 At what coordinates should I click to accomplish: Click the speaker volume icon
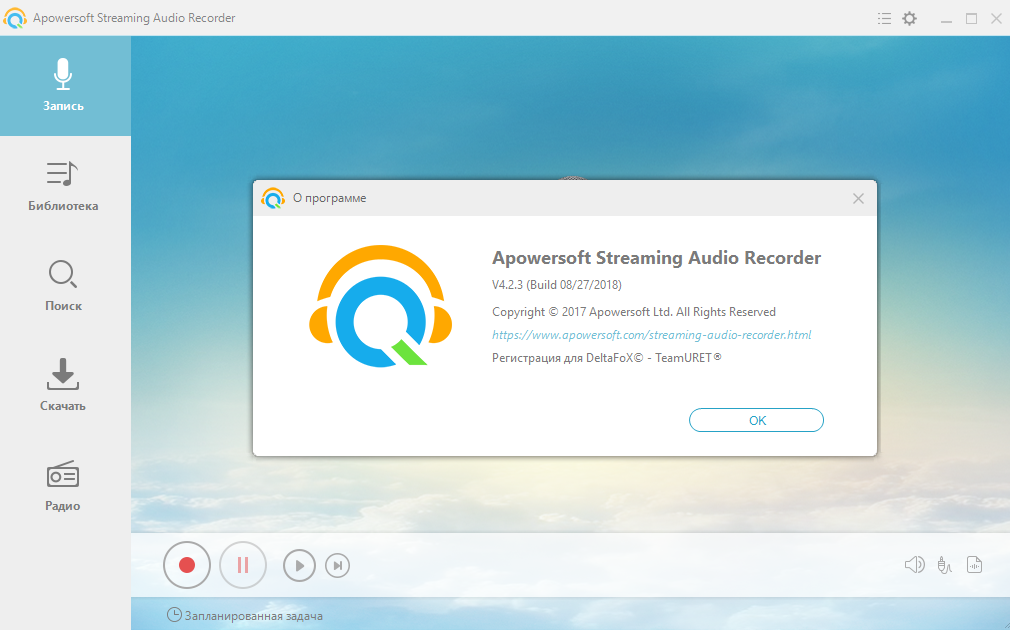915,565
